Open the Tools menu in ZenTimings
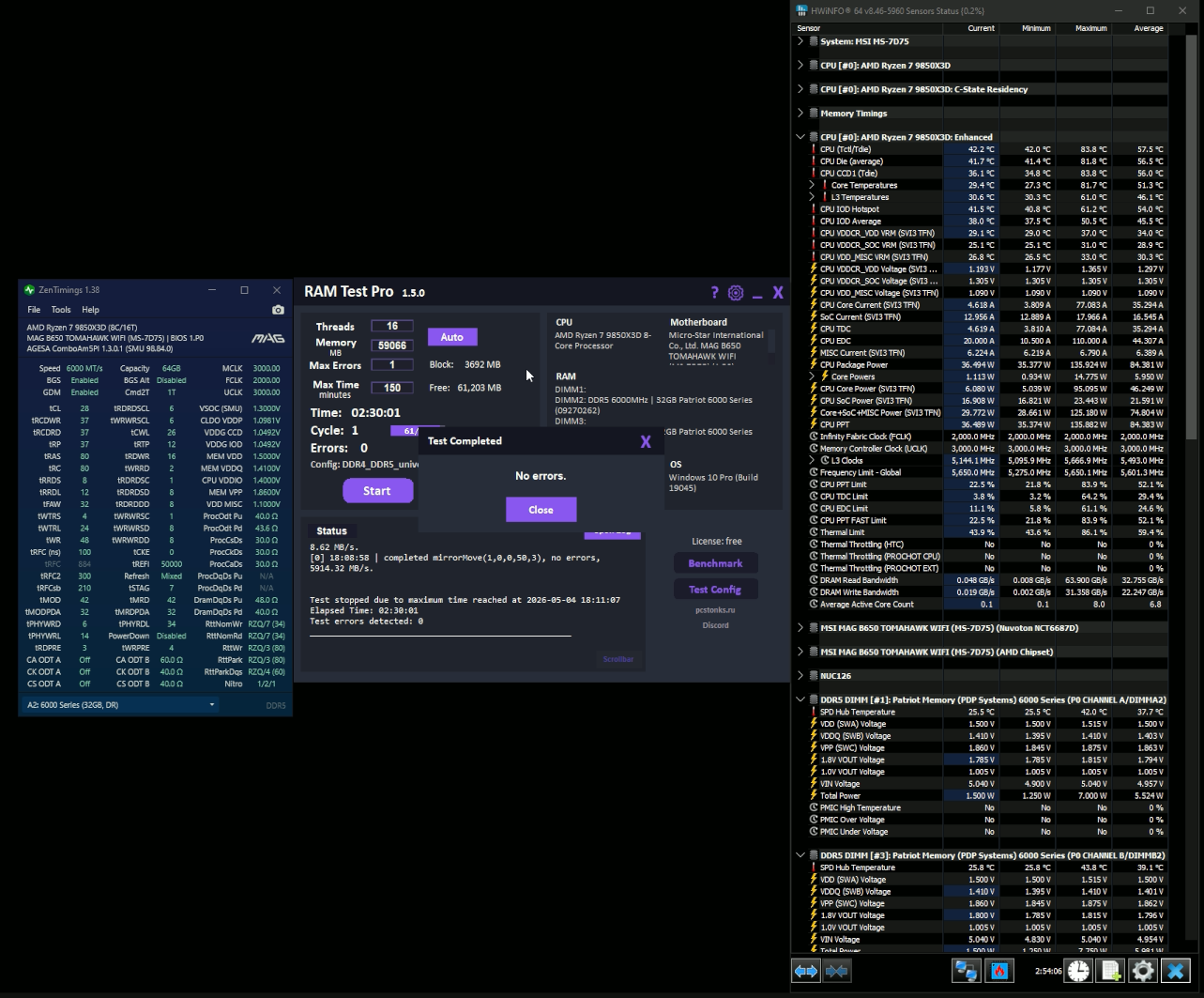 (x=61, y=310)
